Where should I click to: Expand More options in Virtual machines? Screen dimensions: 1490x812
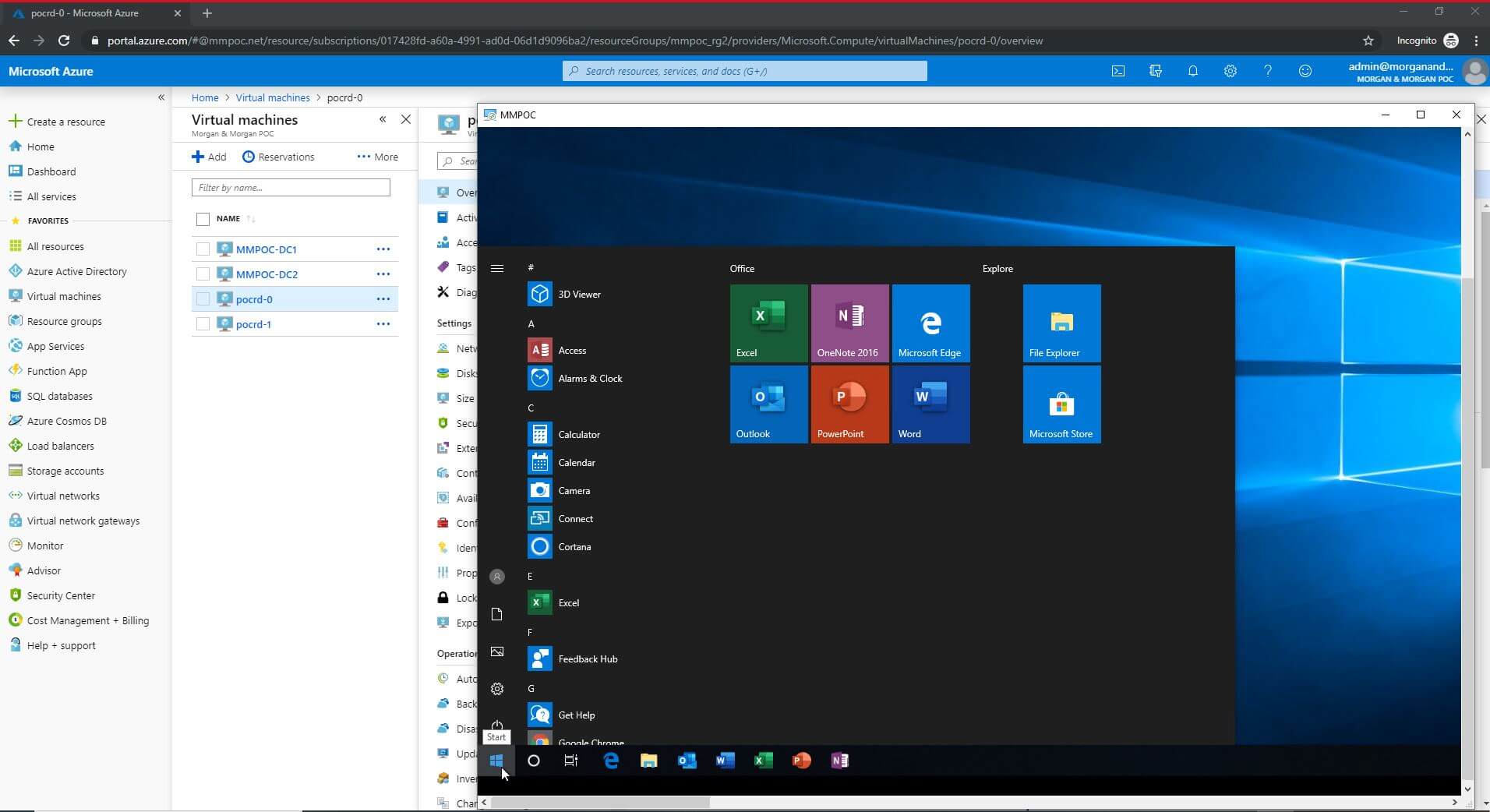(377, 157)
